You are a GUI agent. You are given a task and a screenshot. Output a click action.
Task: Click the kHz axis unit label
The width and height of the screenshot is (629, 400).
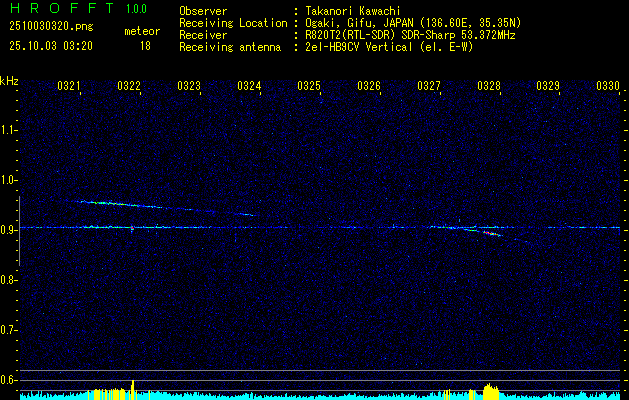[x=9, y=81]
